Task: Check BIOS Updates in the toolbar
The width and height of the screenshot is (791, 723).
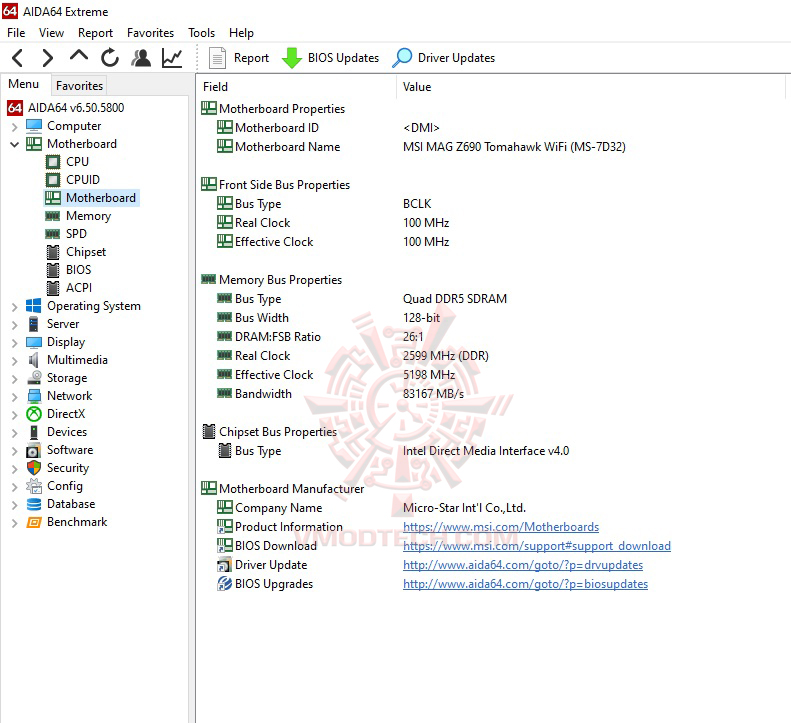Action: [x=330, y=58]
